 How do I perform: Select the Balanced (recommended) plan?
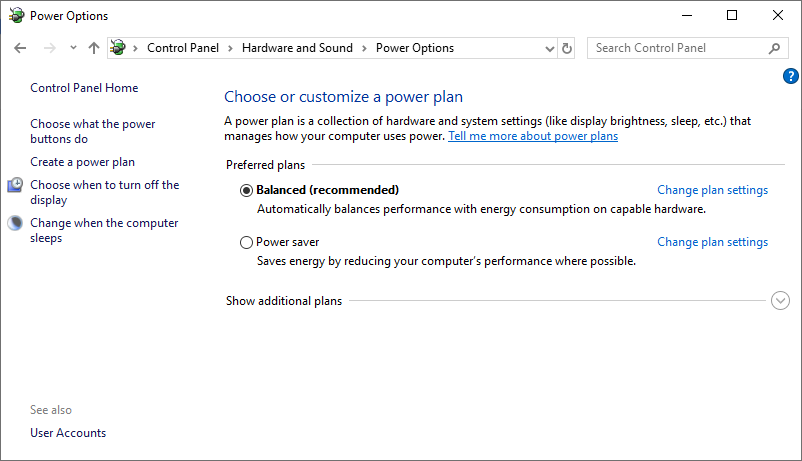[x=246, y=190]
